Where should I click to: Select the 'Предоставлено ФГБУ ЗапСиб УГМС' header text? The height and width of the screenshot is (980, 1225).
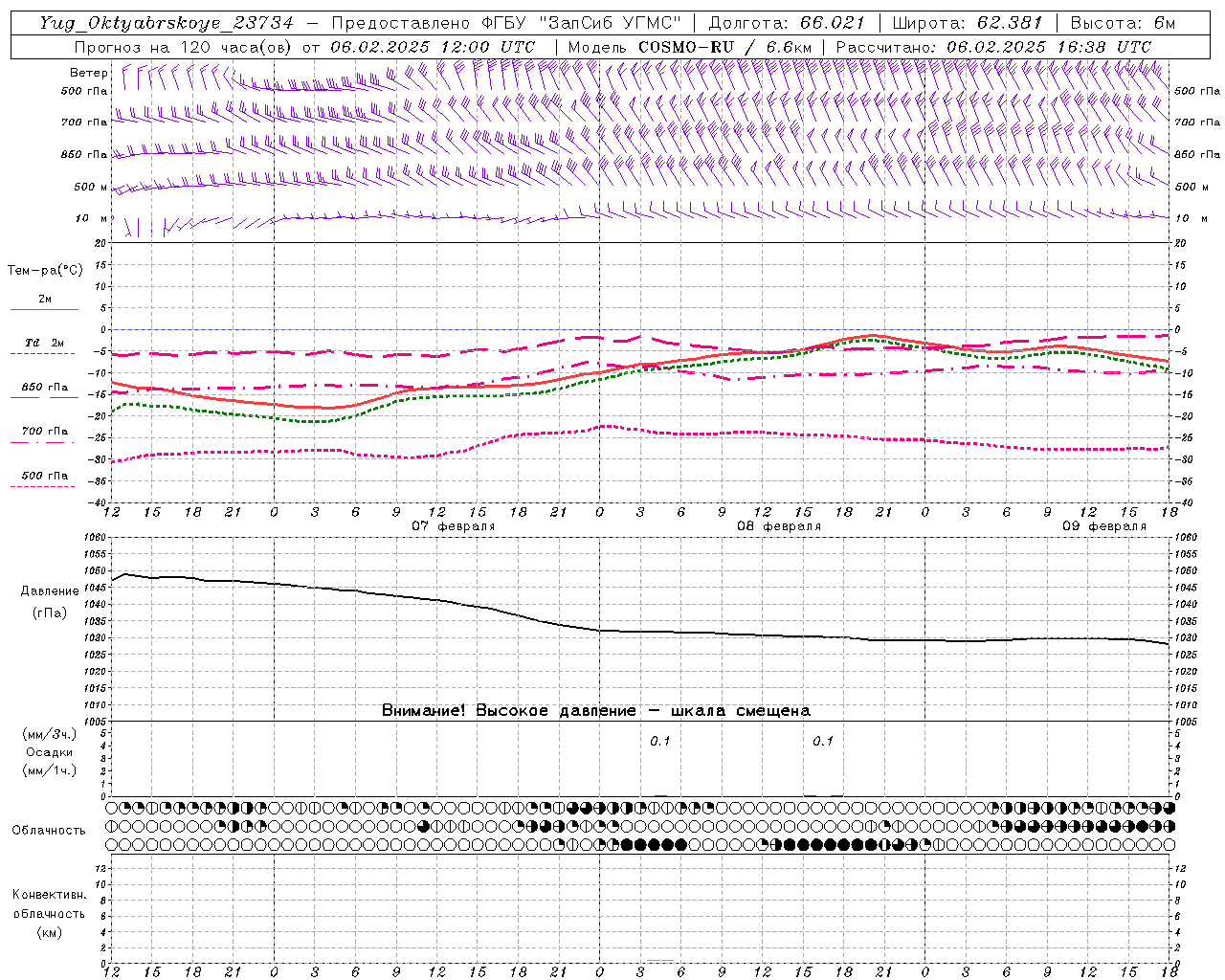(505, 23)
